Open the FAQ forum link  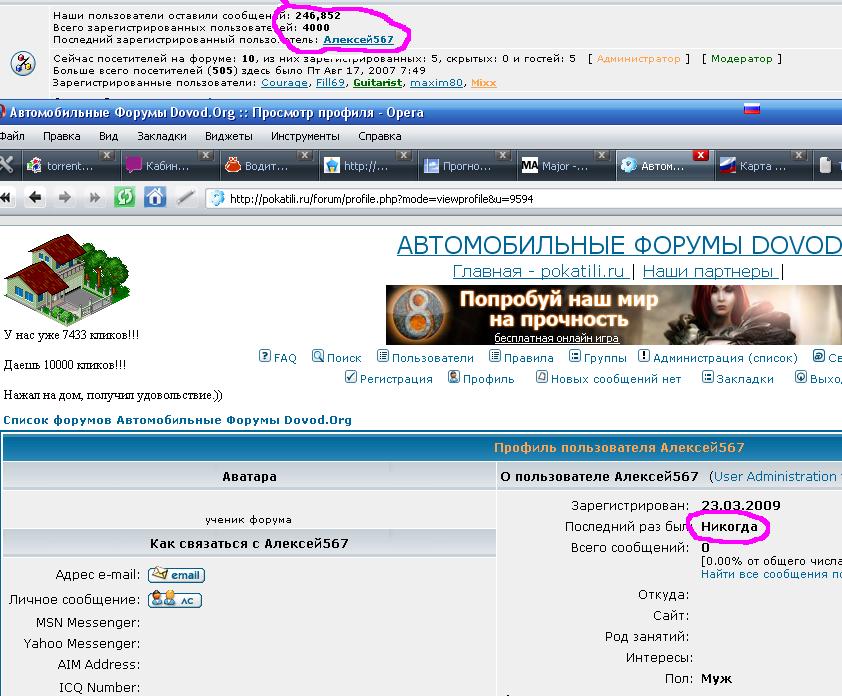click(x=278, y=357)
